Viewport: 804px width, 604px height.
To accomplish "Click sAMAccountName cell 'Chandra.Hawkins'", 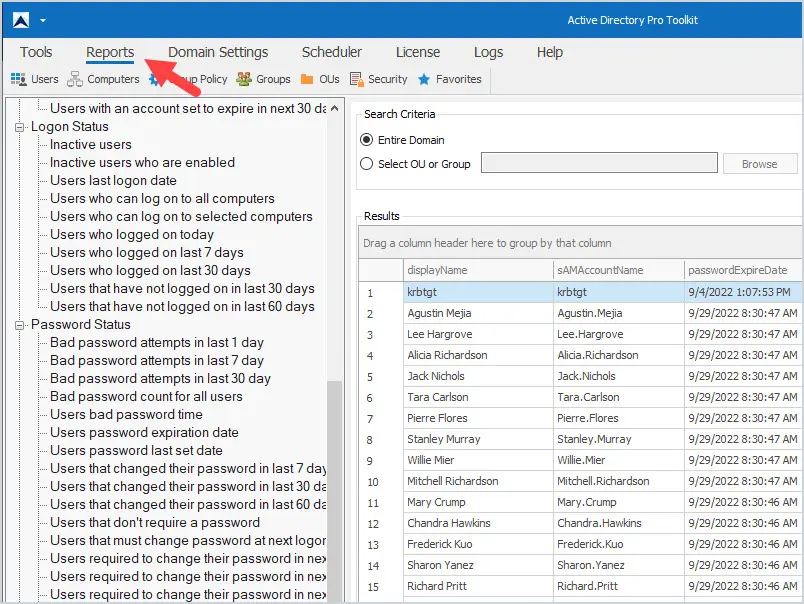I will [619, 523].
